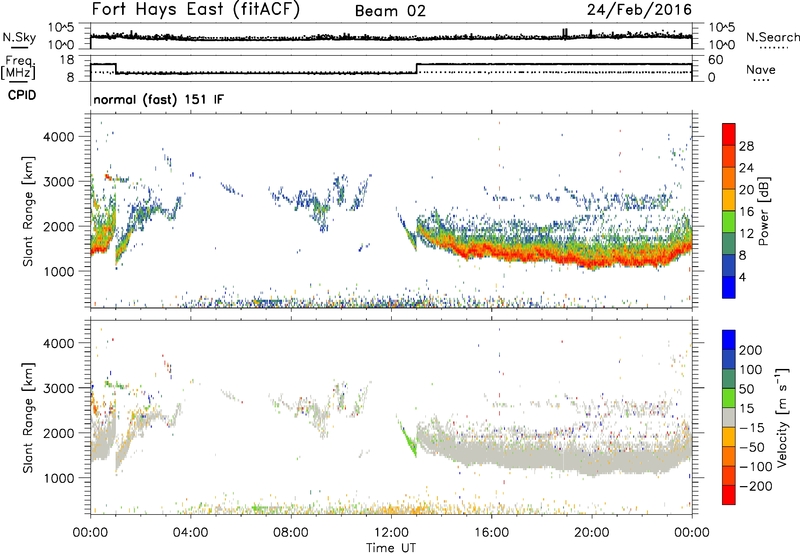
Task: Click the '15' velocity color bar label
Action: [747, 408]
